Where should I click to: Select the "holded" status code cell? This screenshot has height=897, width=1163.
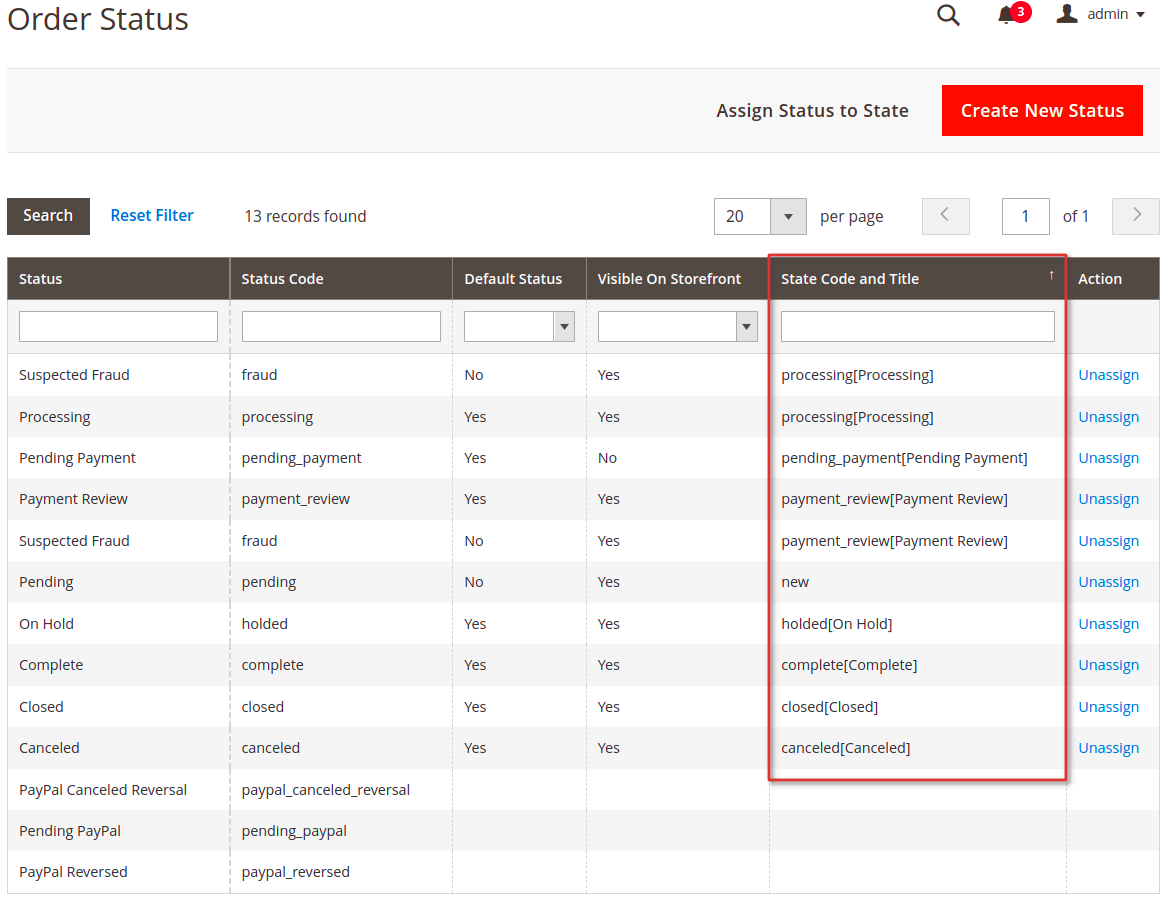265,624
